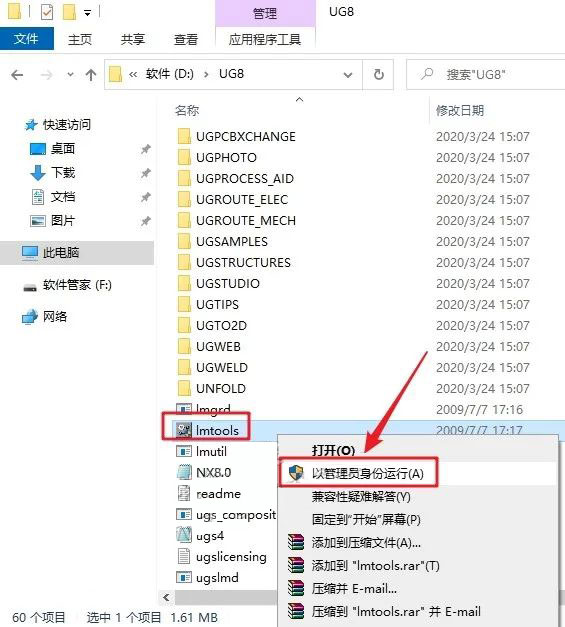565x627 pixels.
Task: Open the quick access toolbar customize dropdown
Action: point(87,13)
